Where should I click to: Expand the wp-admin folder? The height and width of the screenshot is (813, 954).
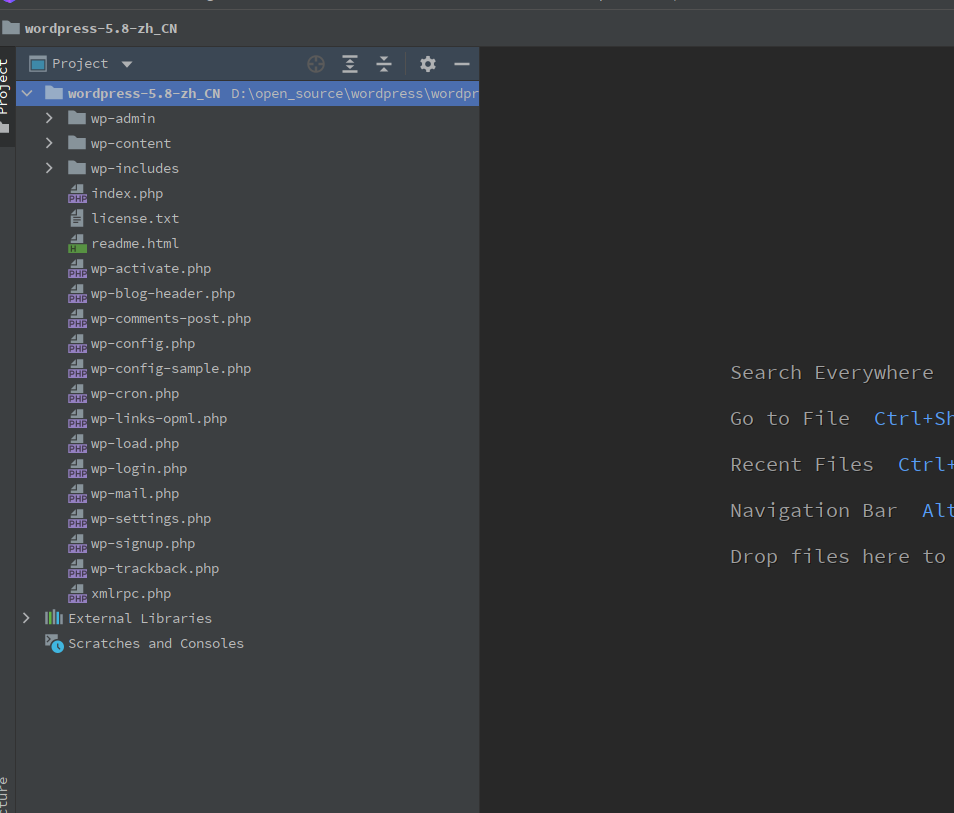48,118
